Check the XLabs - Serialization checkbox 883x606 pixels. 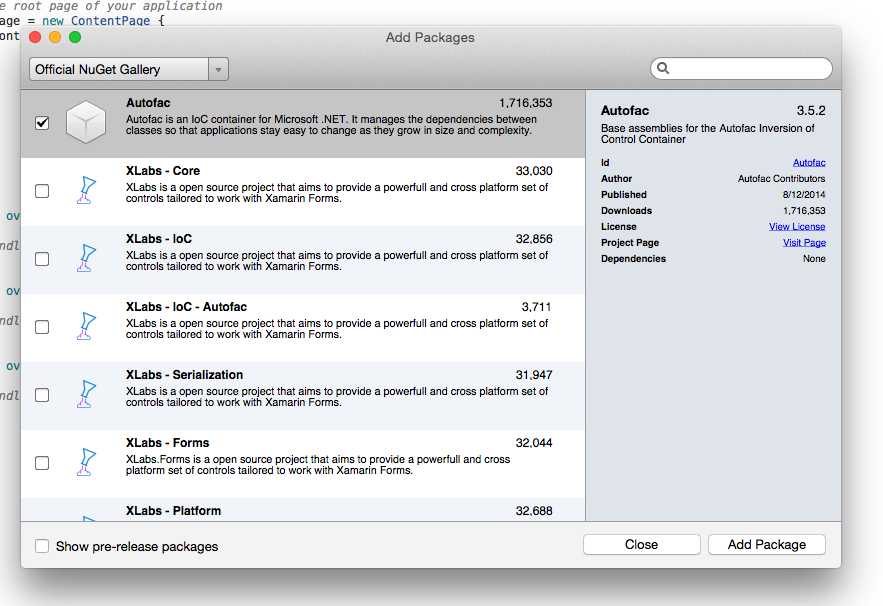(42, 395)
